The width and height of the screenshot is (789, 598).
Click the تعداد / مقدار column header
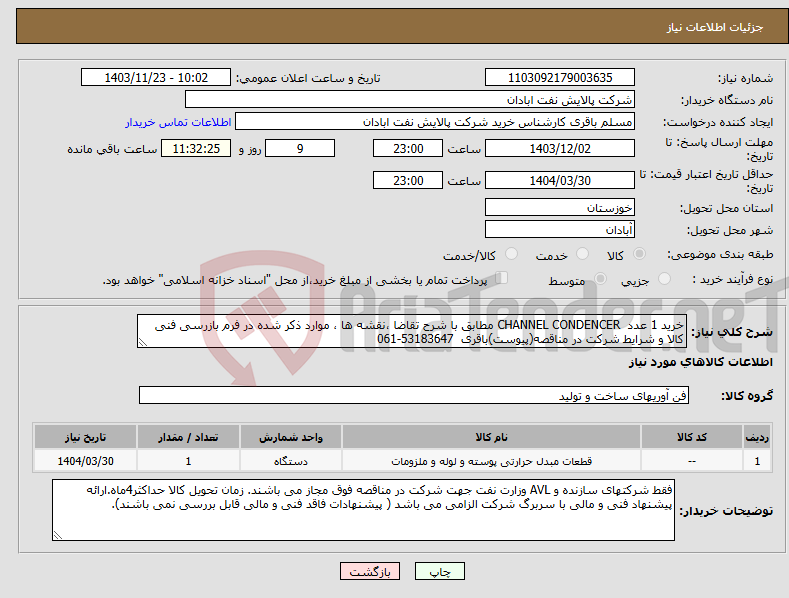(188, 437)
